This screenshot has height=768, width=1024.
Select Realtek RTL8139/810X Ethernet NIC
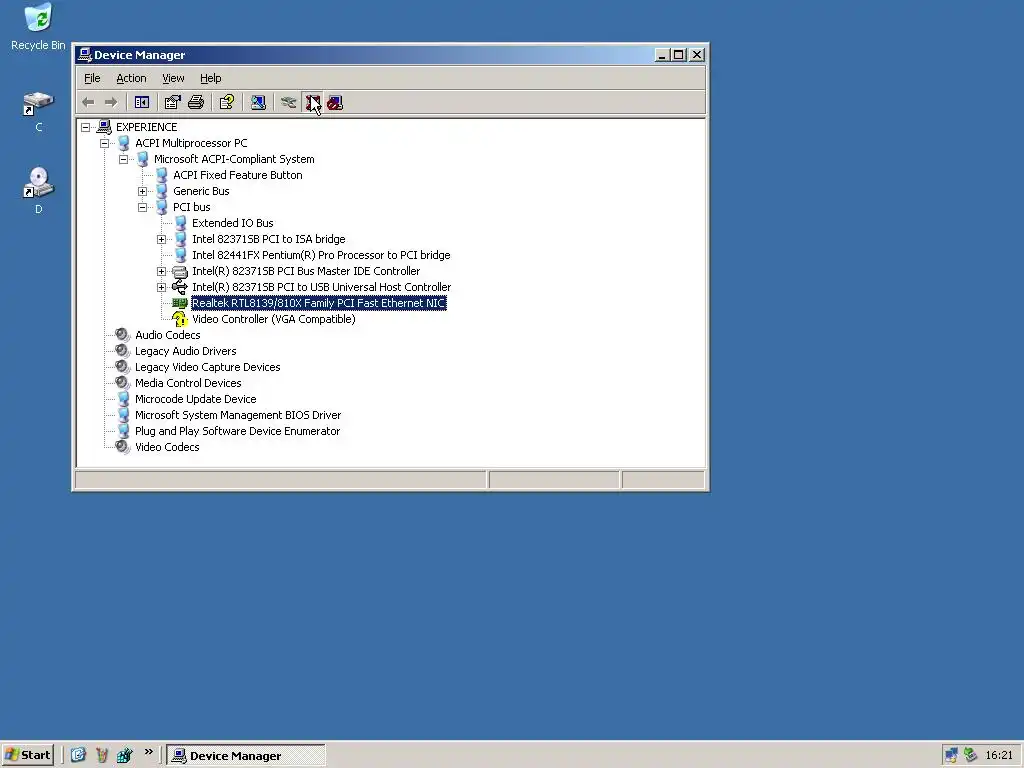(x=319, y=303)
